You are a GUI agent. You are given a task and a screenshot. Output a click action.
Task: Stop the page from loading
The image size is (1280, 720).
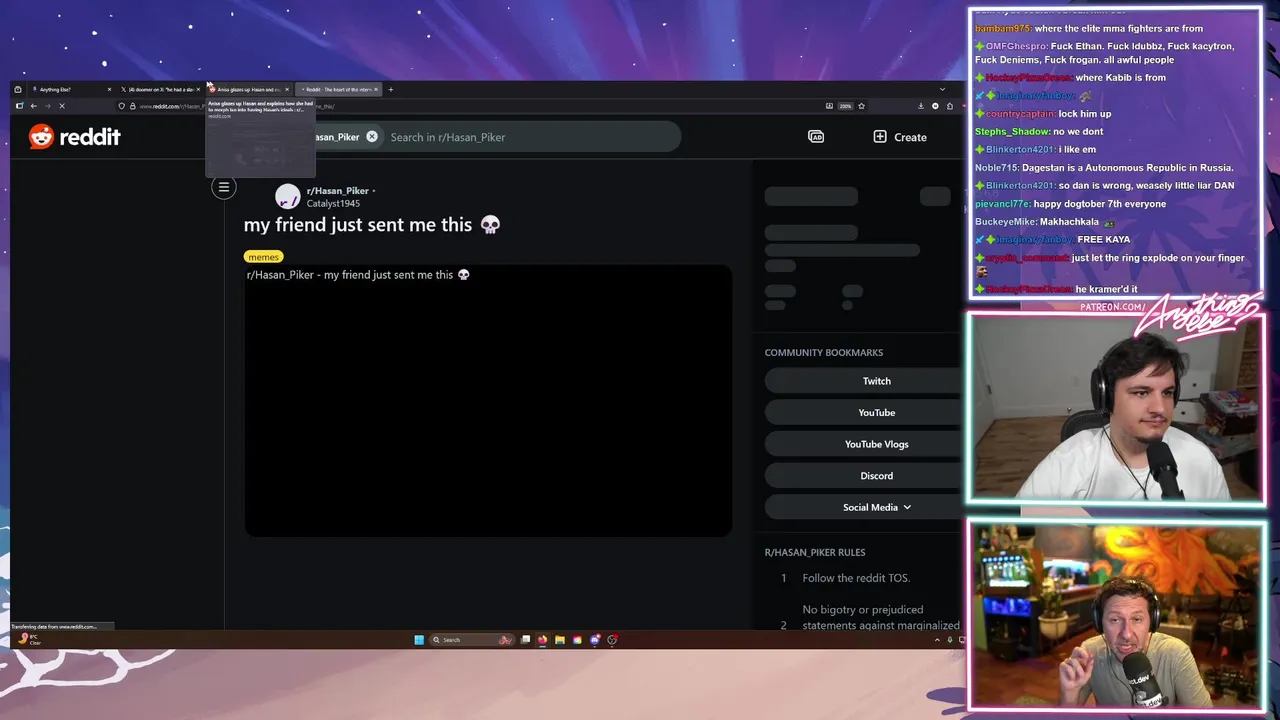coord(62,106)
